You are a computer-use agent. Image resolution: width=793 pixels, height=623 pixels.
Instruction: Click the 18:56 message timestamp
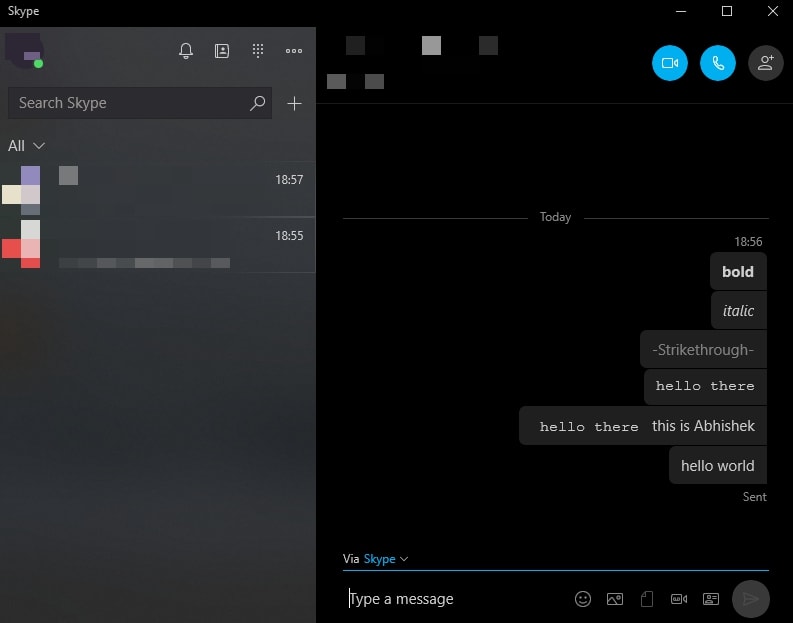[748, 242]
